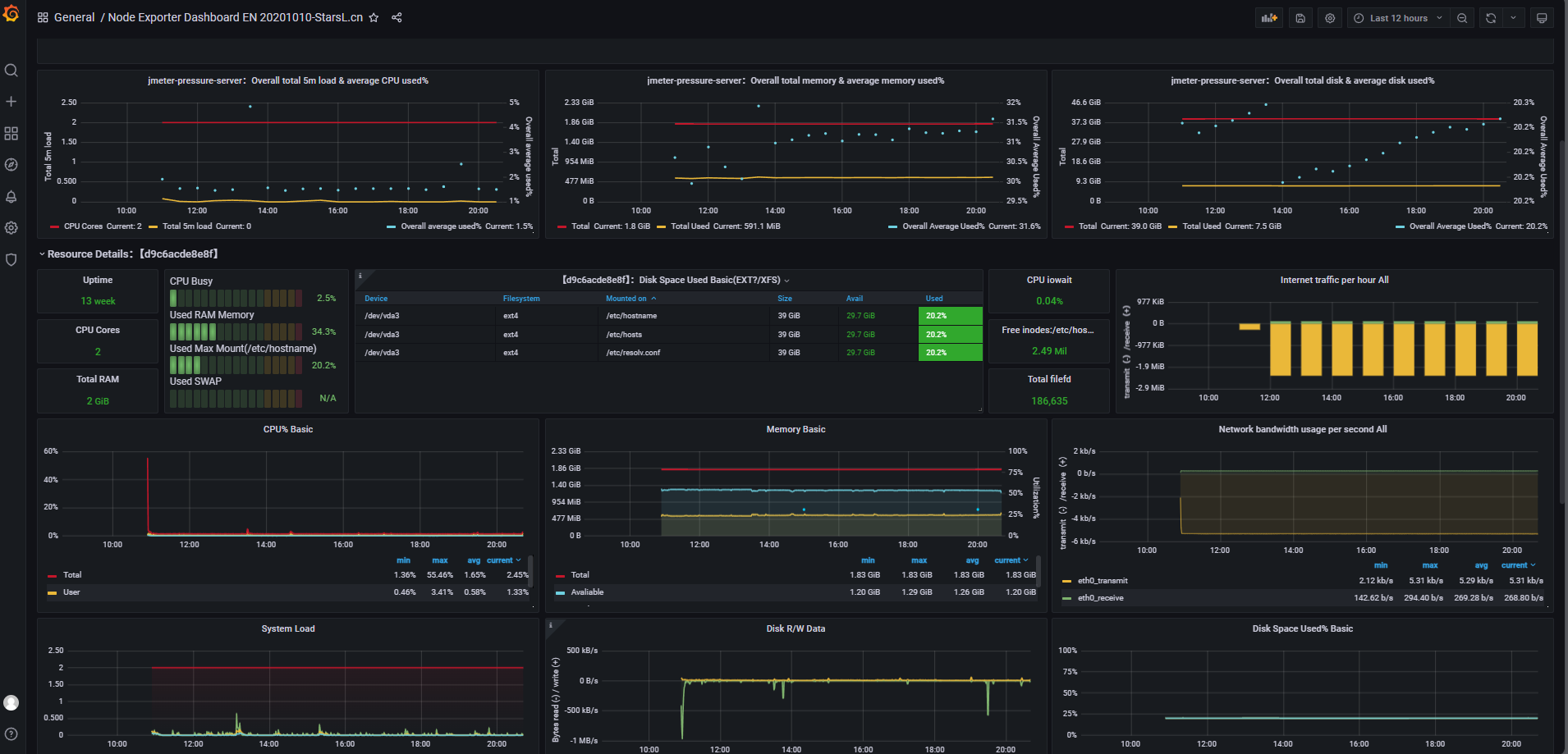Click Used RAM Memory bar gauge
This screenshot has height=754, width=1568.
pos(236,331)
